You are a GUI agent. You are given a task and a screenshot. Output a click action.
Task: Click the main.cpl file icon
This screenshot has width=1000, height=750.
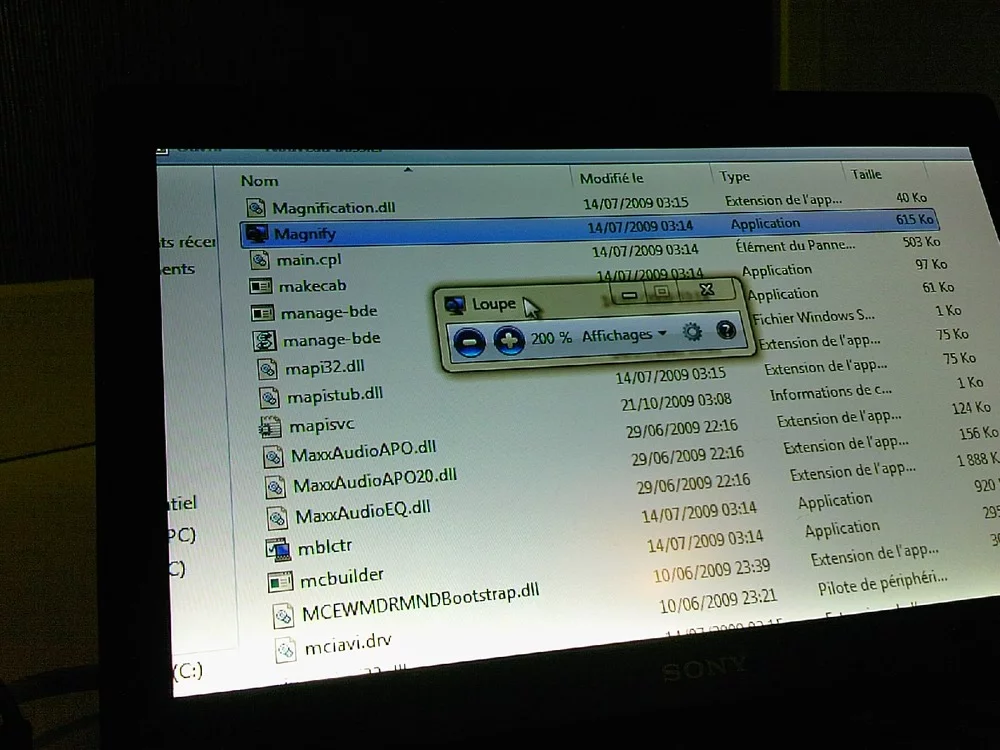[x=259, y=260]
